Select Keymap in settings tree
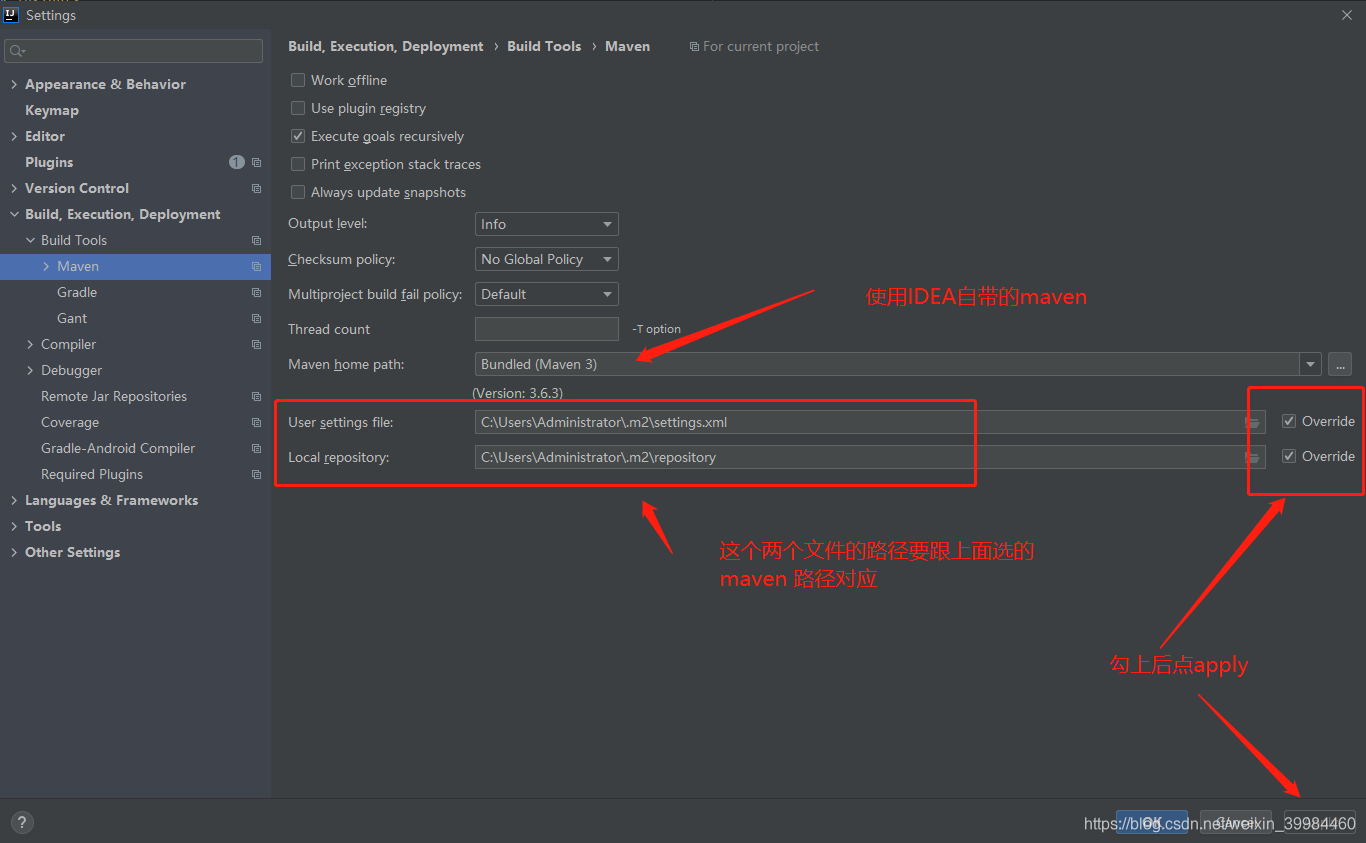The height and width of the screenshot is (843, 1366). click(52, 110)
